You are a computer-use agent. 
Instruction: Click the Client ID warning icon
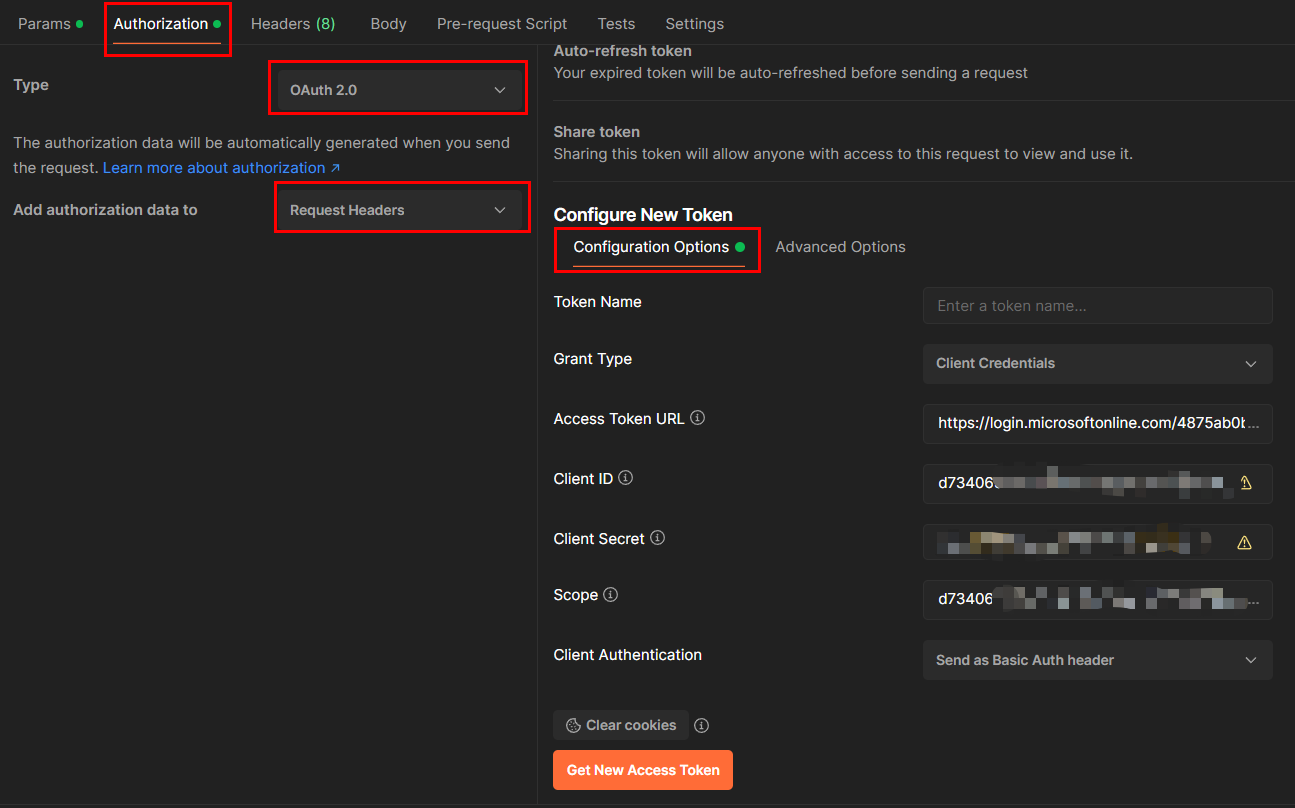point(1245,483)
